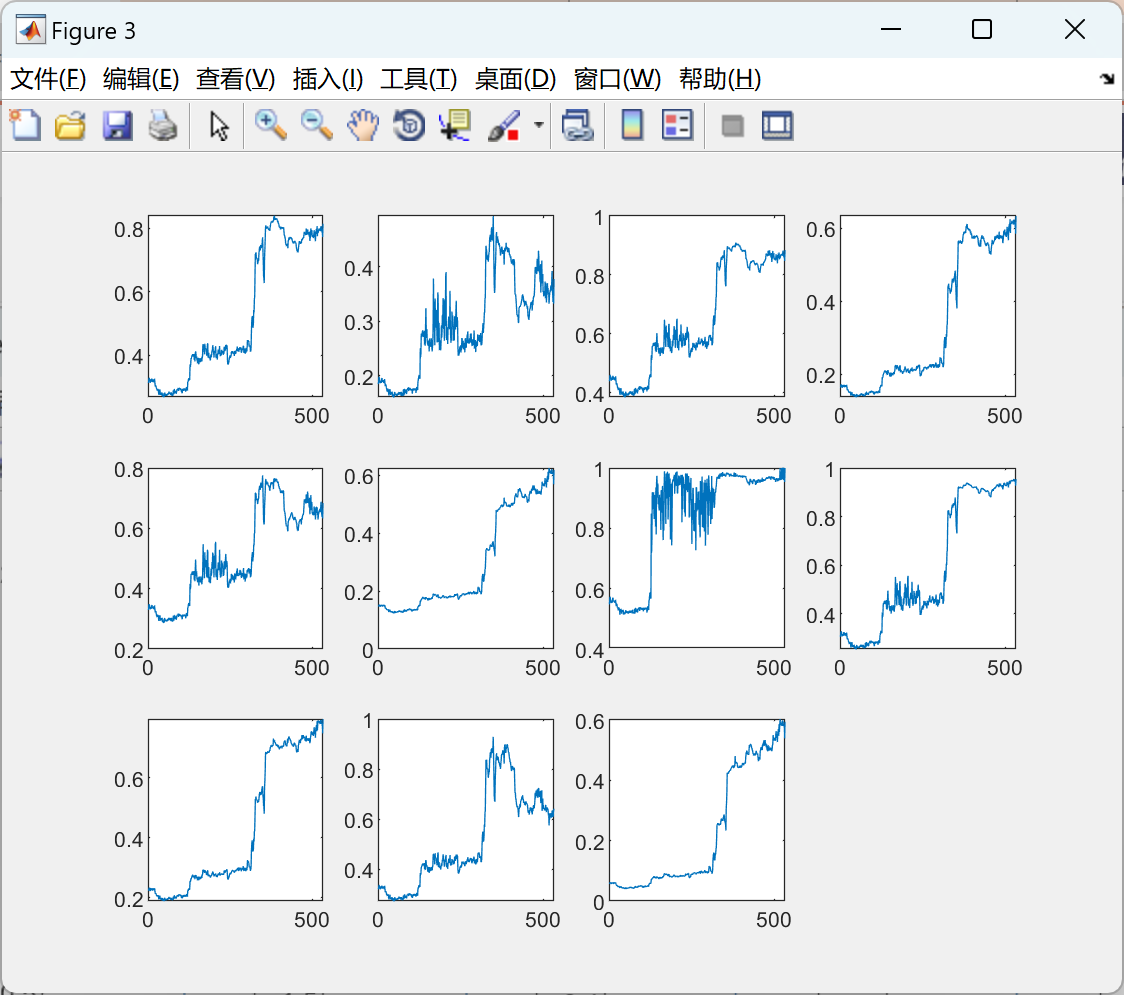
Task: Click the dock figure arrow in menu bar
Action: (x=1107, y=79)
